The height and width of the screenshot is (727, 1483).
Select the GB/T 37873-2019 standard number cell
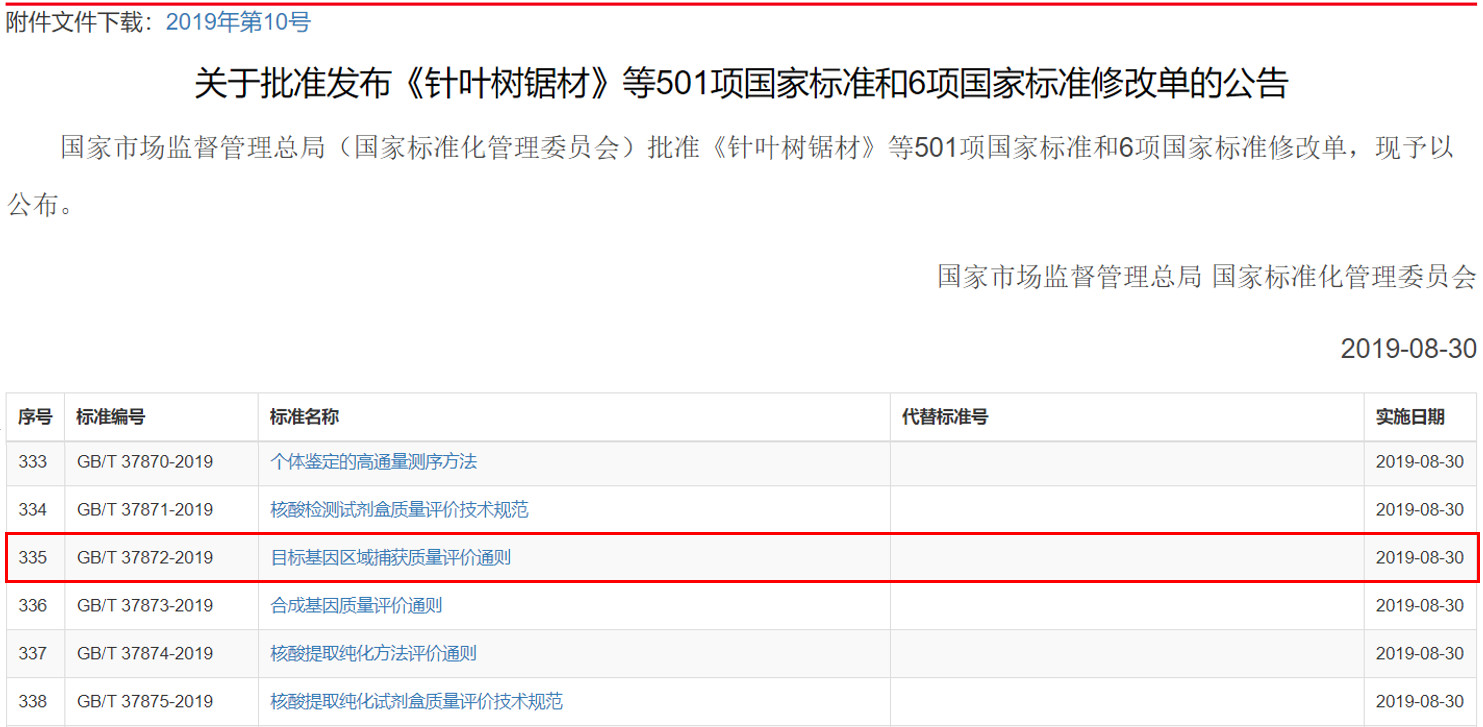(x=145, y=605)
